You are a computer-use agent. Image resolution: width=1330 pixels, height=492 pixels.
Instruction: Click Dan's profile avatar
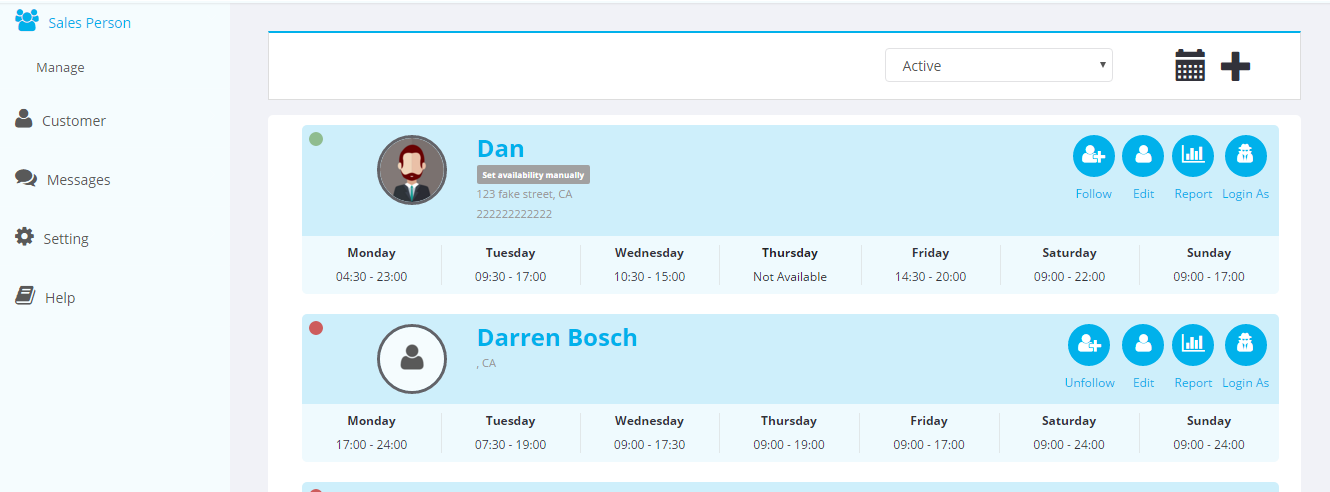(412, 170)
